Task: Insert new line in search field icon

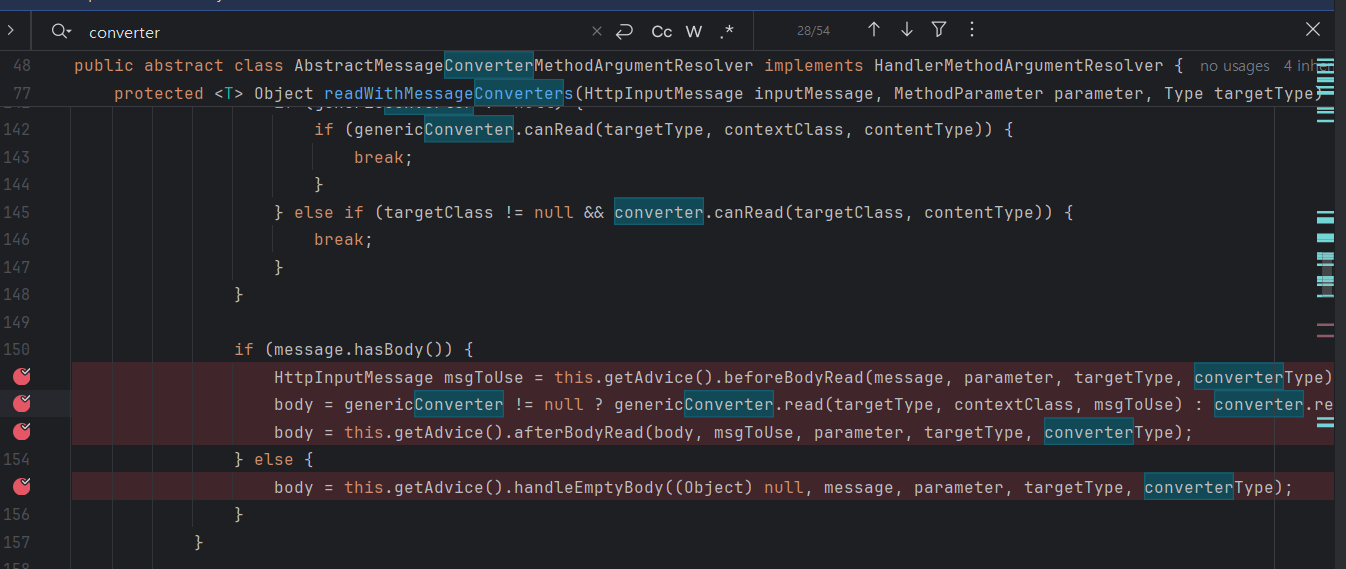Action: click(x=625, y=31)
